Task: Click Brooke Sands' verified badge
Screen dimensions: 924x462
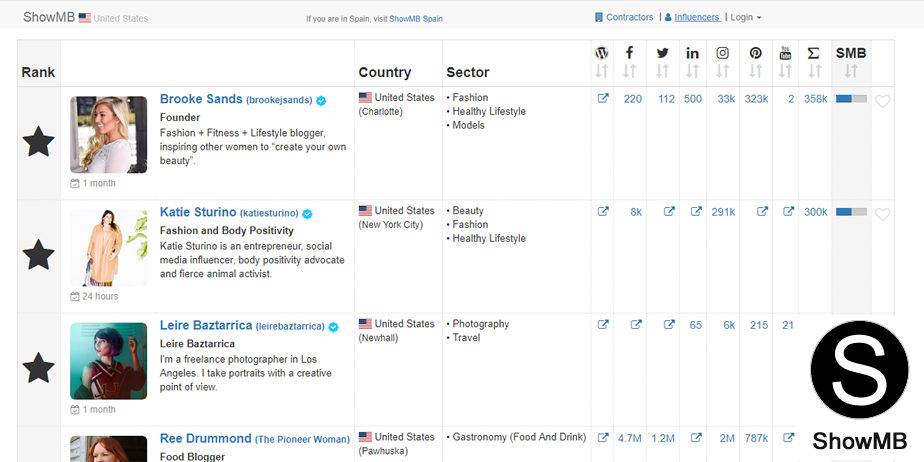Action: pyautogui.click(x=321, y=101)
